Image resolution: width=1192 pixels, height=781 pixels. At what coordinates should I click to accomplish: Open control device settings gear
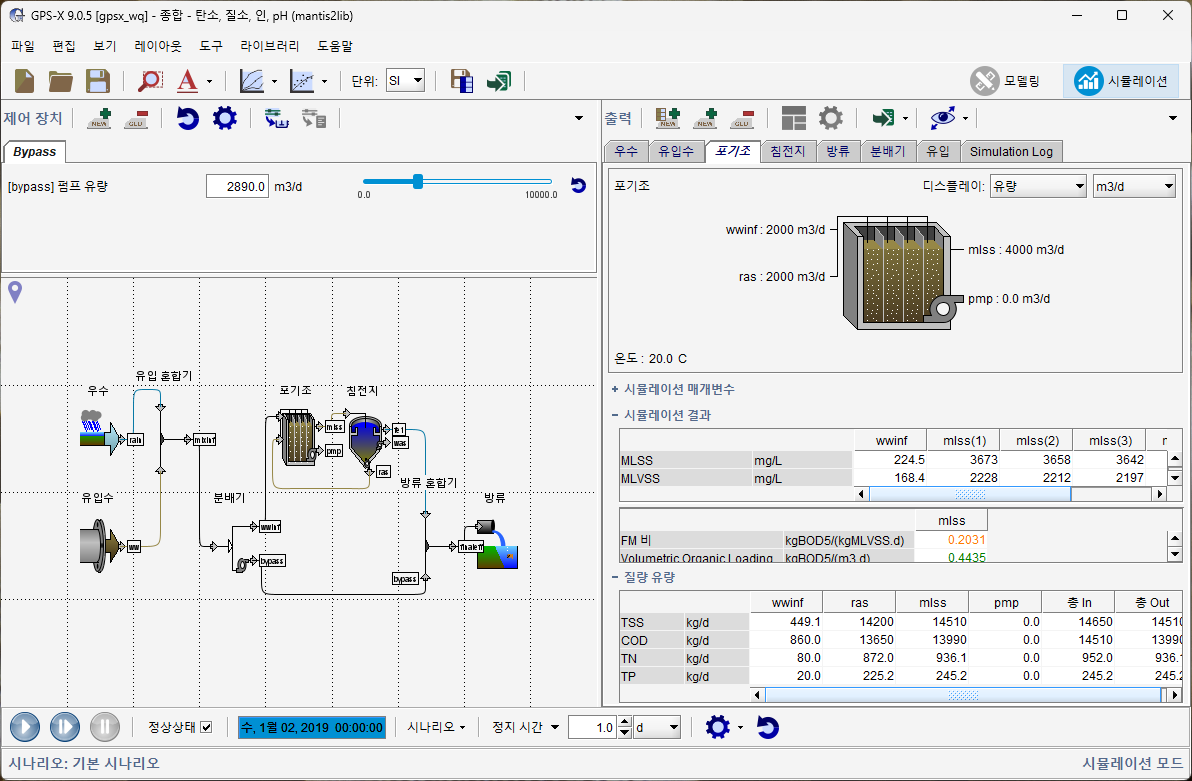[x=225, y=119]
